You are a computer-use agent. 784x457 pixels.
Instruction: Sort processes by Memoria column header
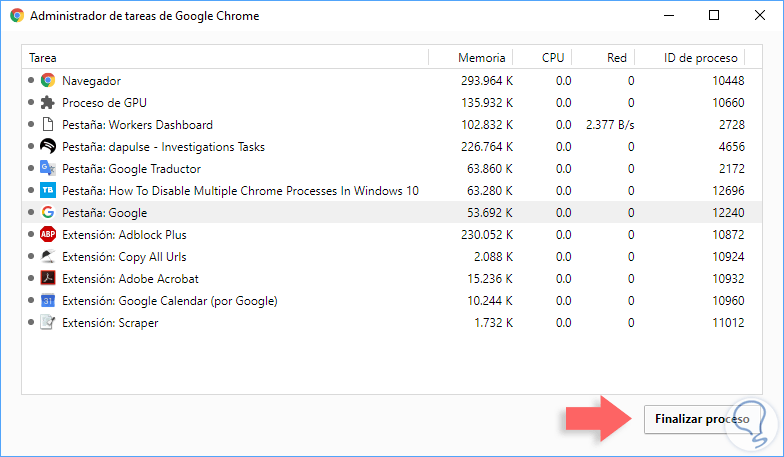481,57
